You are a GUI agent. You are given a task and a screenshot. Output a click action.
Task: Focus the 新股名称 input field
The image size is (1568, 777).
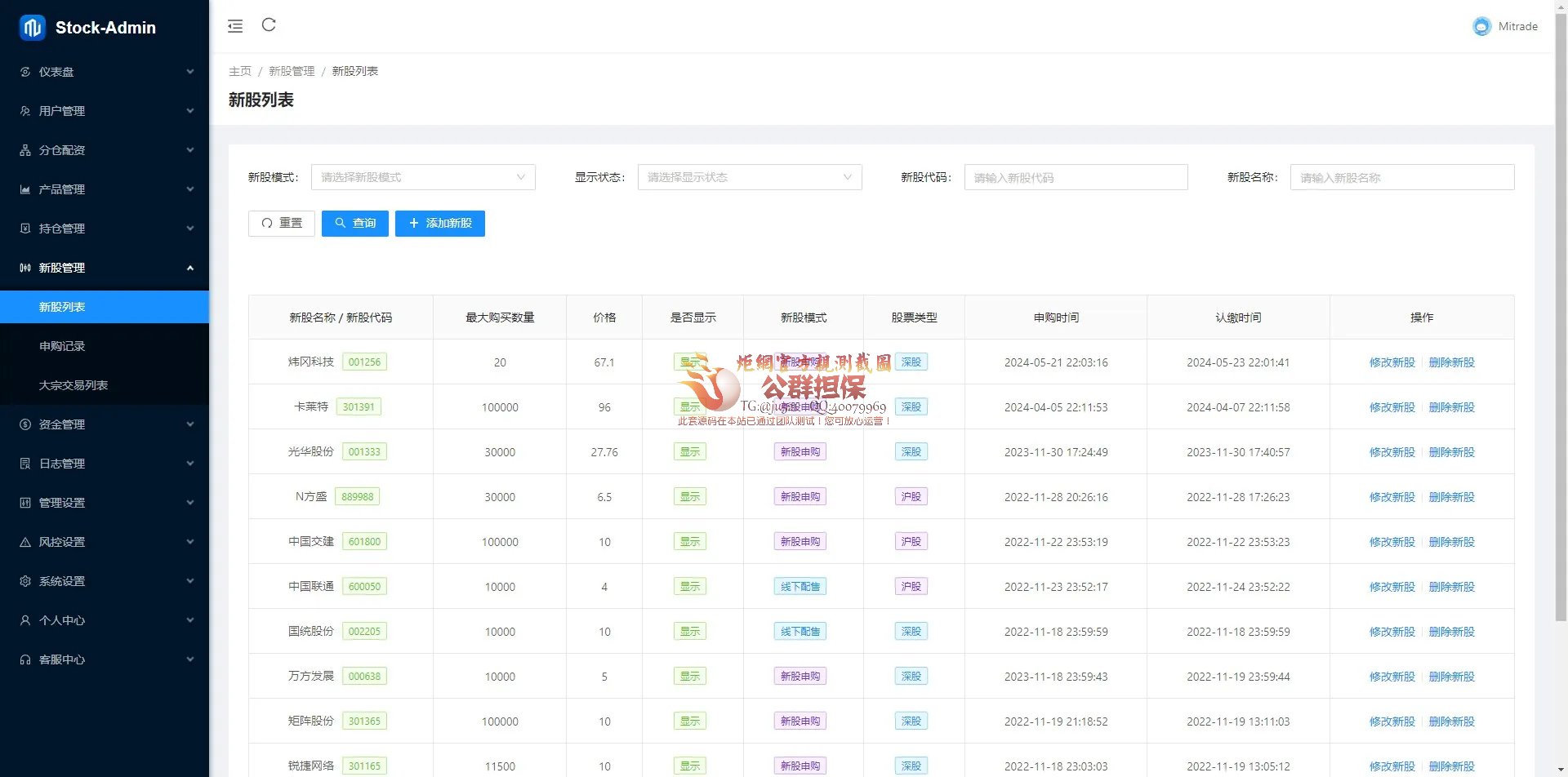[x=1402, y=177]
